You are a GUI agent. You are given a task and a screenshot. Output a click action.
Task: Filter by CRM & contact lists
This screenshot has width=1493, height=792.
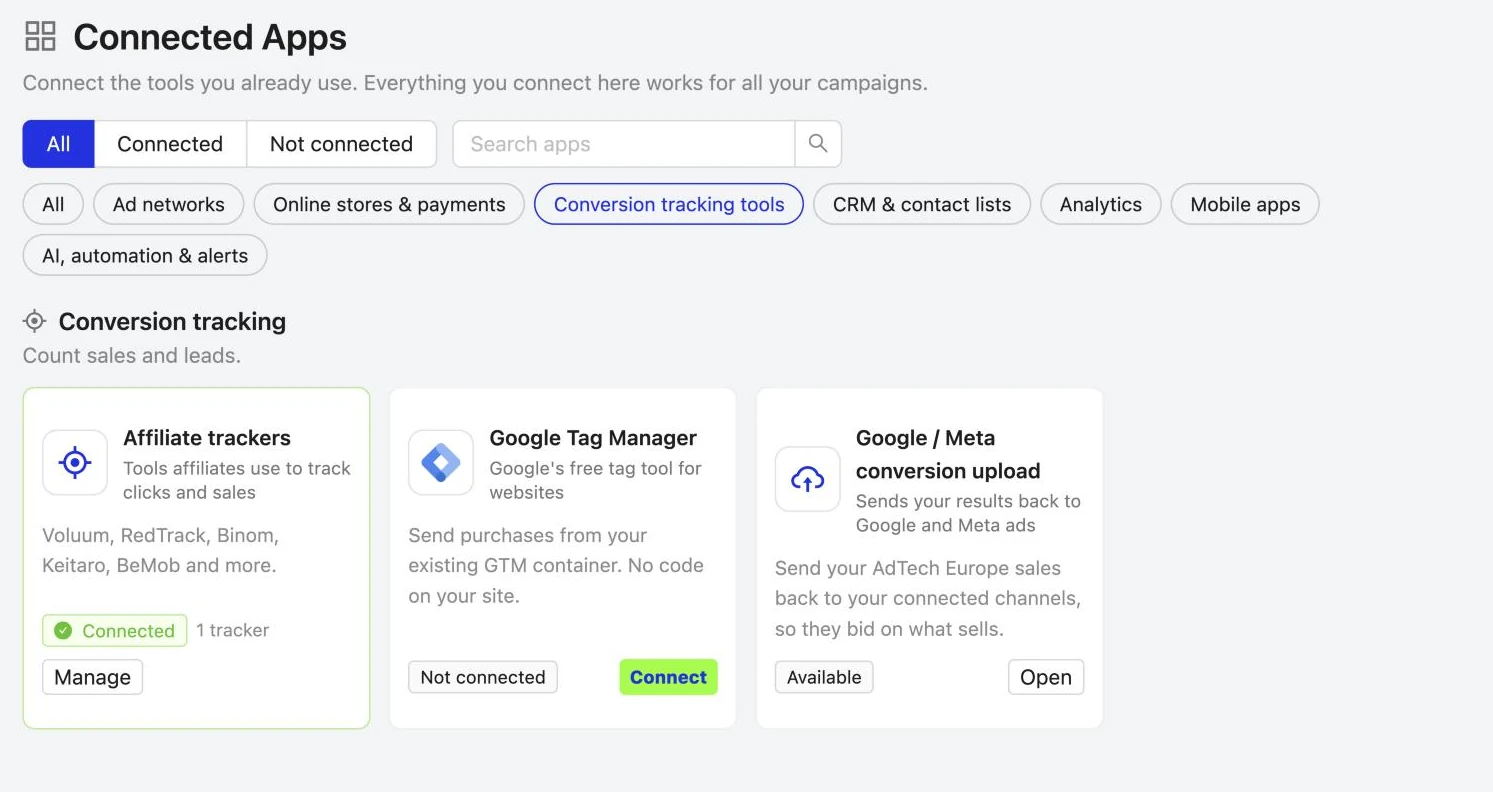(922, 204)
